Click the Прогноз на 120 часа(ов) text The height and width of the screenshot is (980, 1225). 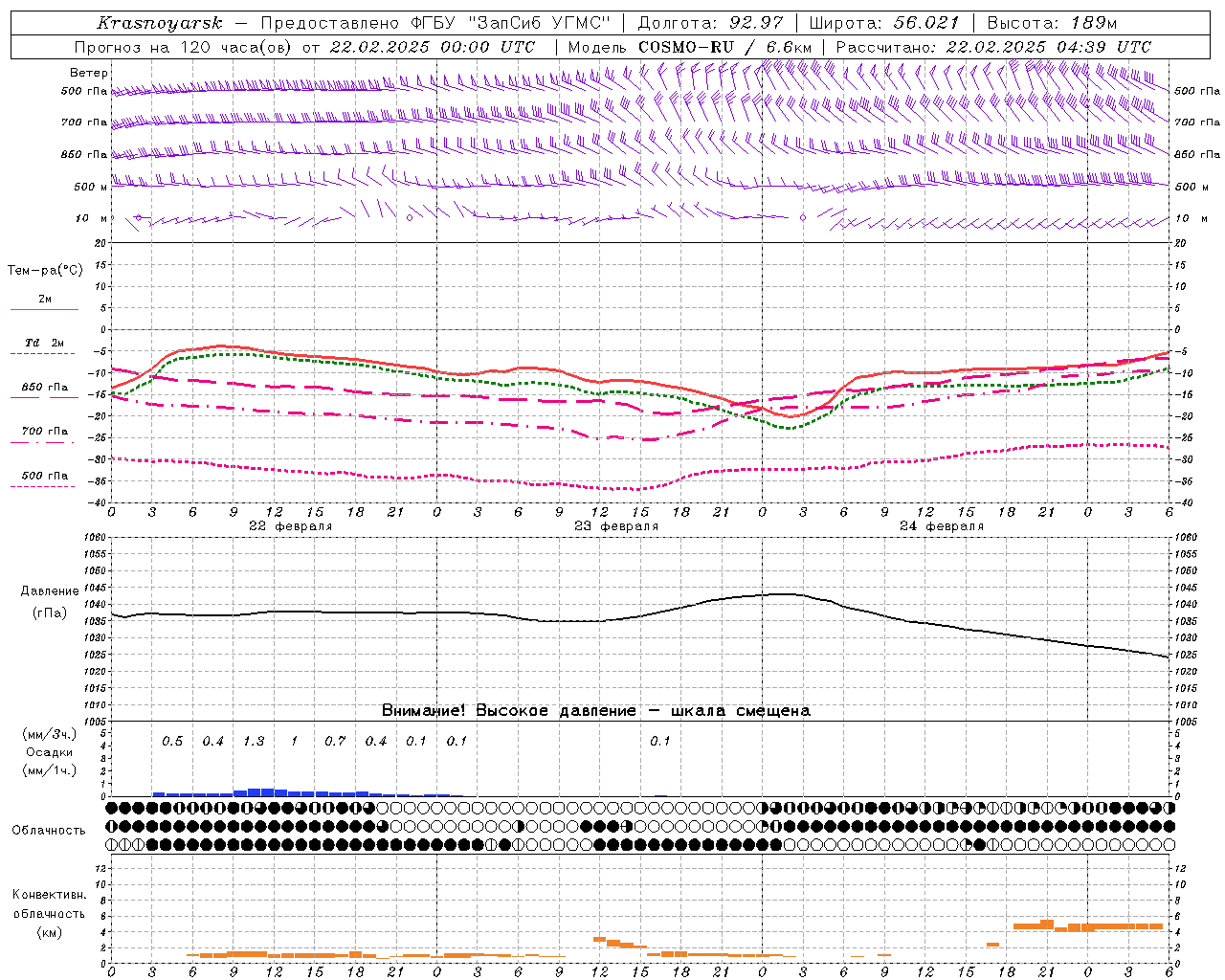pos(185,47)
